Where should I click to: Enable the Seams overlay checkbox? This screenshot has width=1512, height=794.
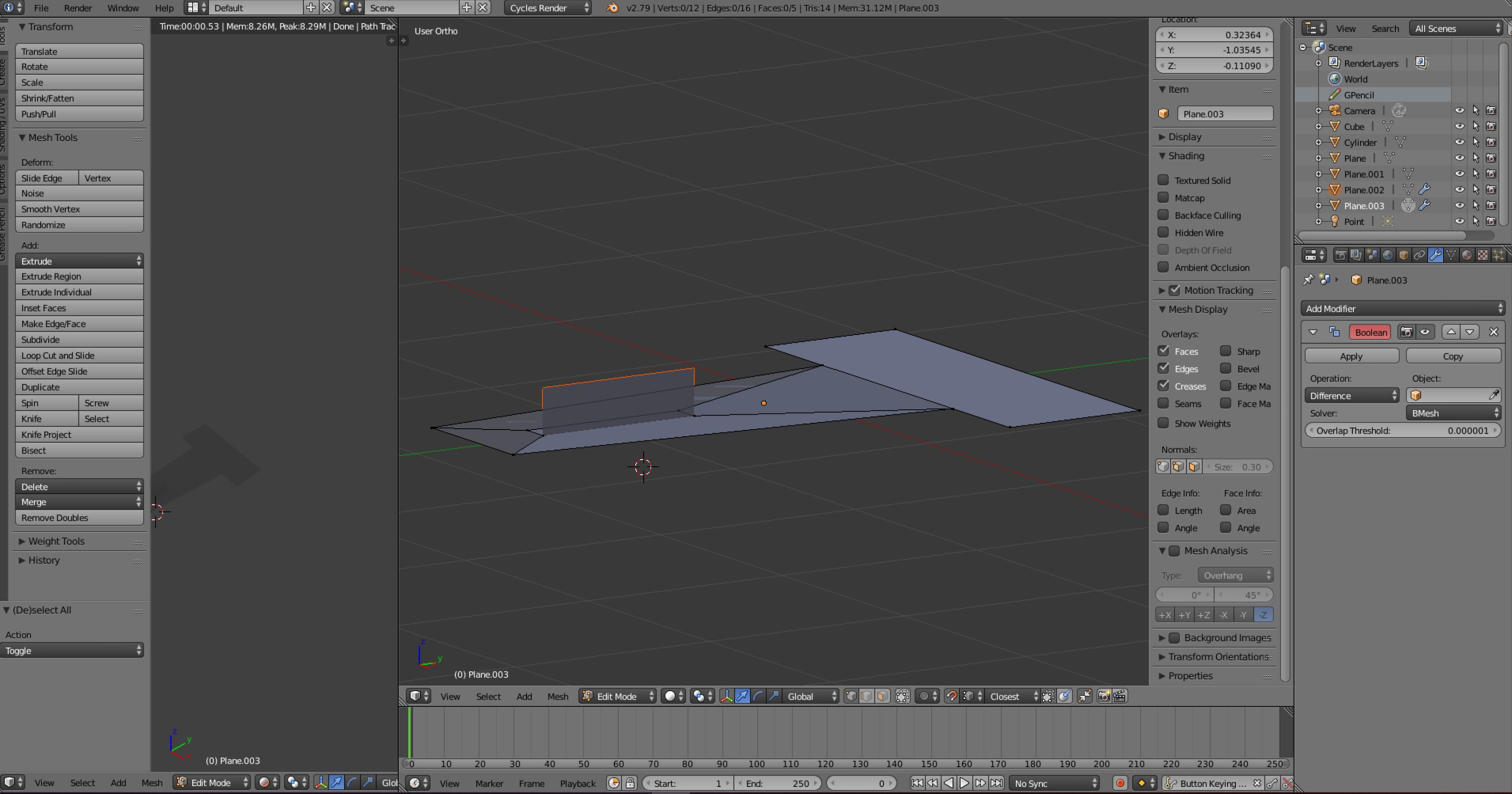pyautogui.click(x=1163, y=404)
